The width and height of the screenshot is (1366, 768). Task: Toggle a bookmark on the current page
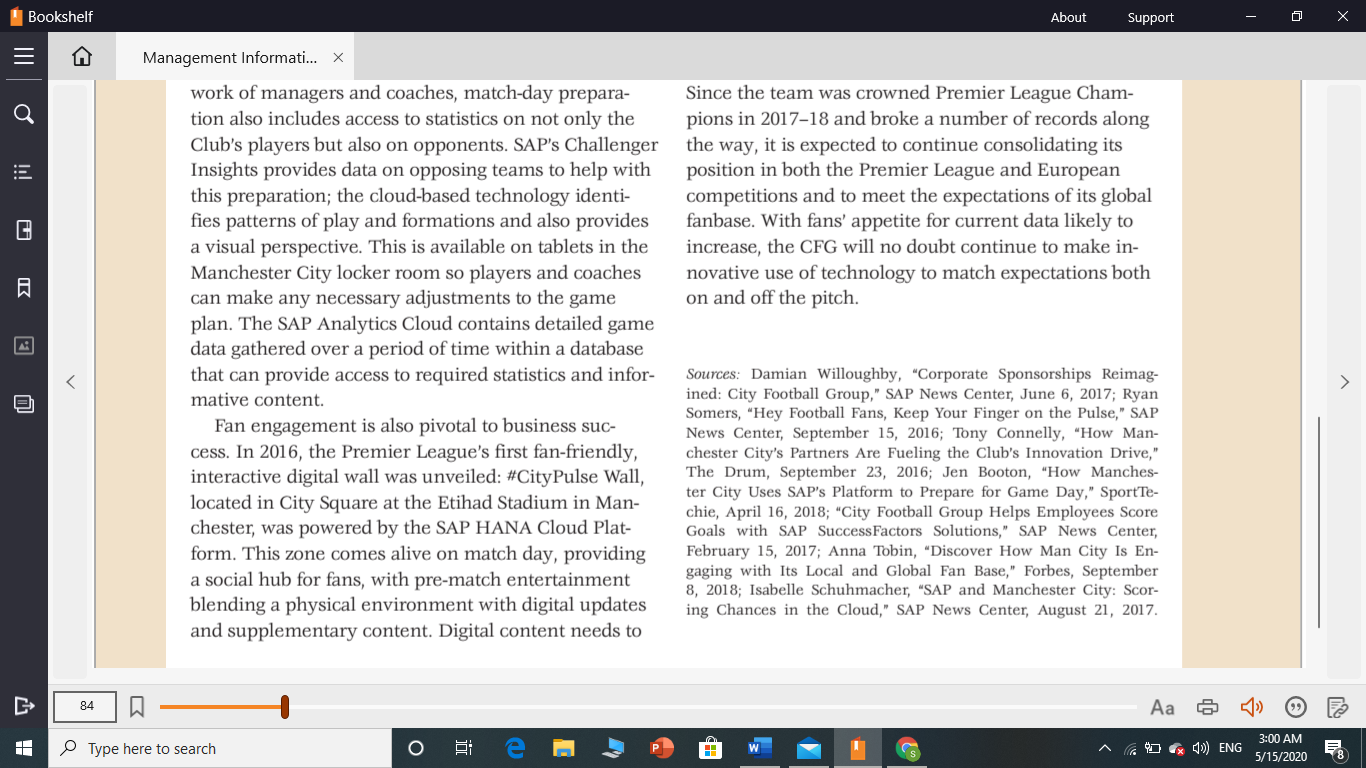tap(137, 706)
